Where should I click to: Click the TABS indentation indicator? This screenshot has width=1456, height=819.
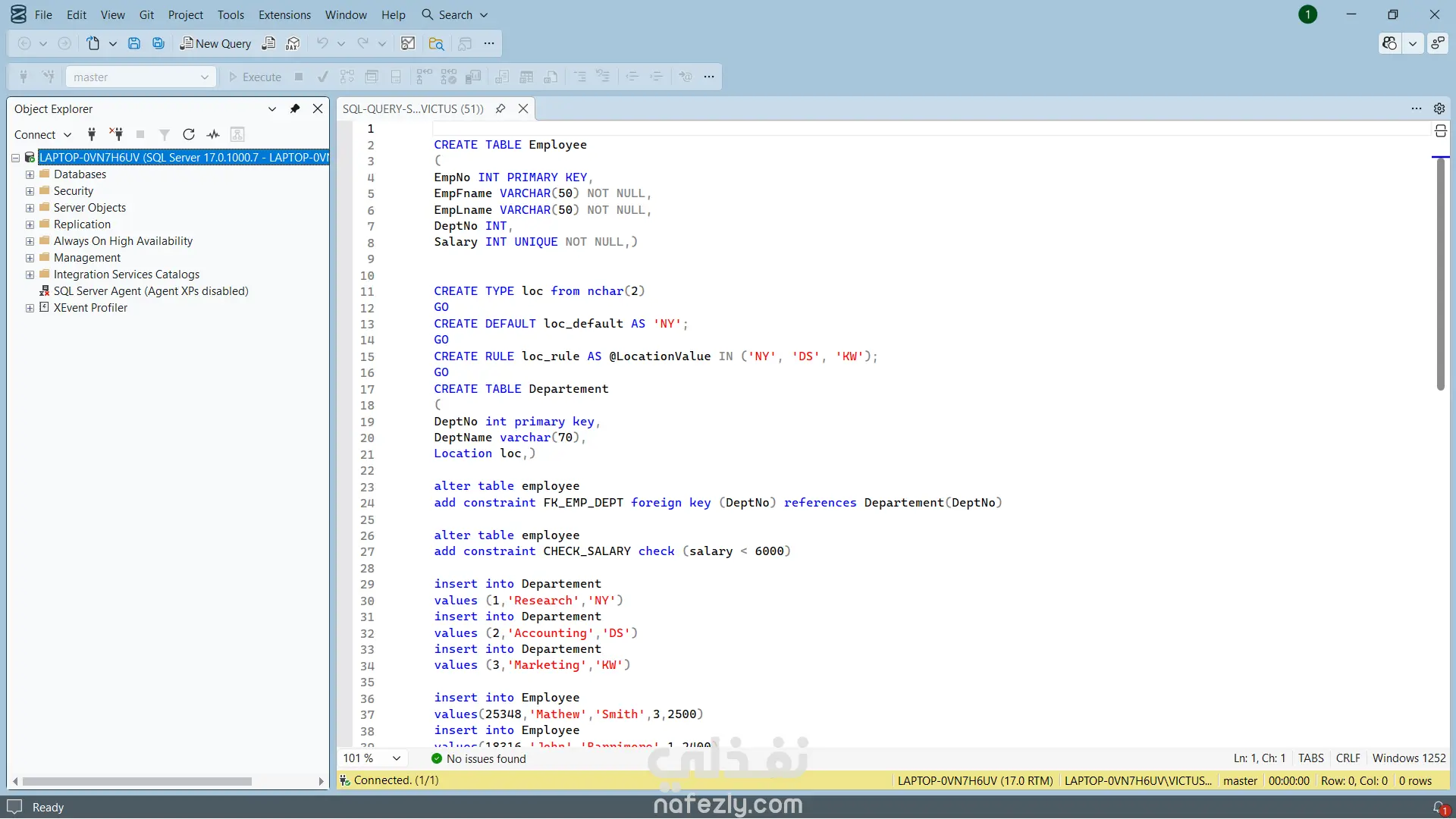(x=1310, y=758)
